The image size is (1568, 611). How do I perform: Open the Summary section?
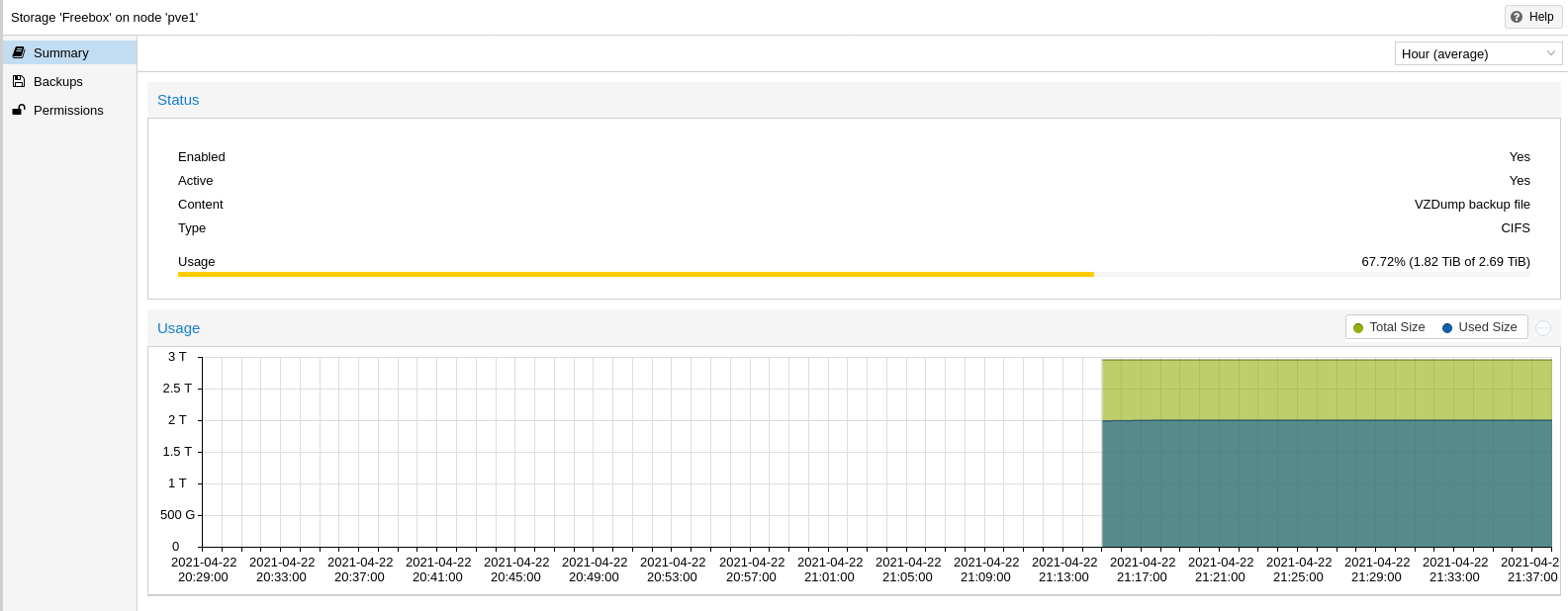tap(69, 52)
